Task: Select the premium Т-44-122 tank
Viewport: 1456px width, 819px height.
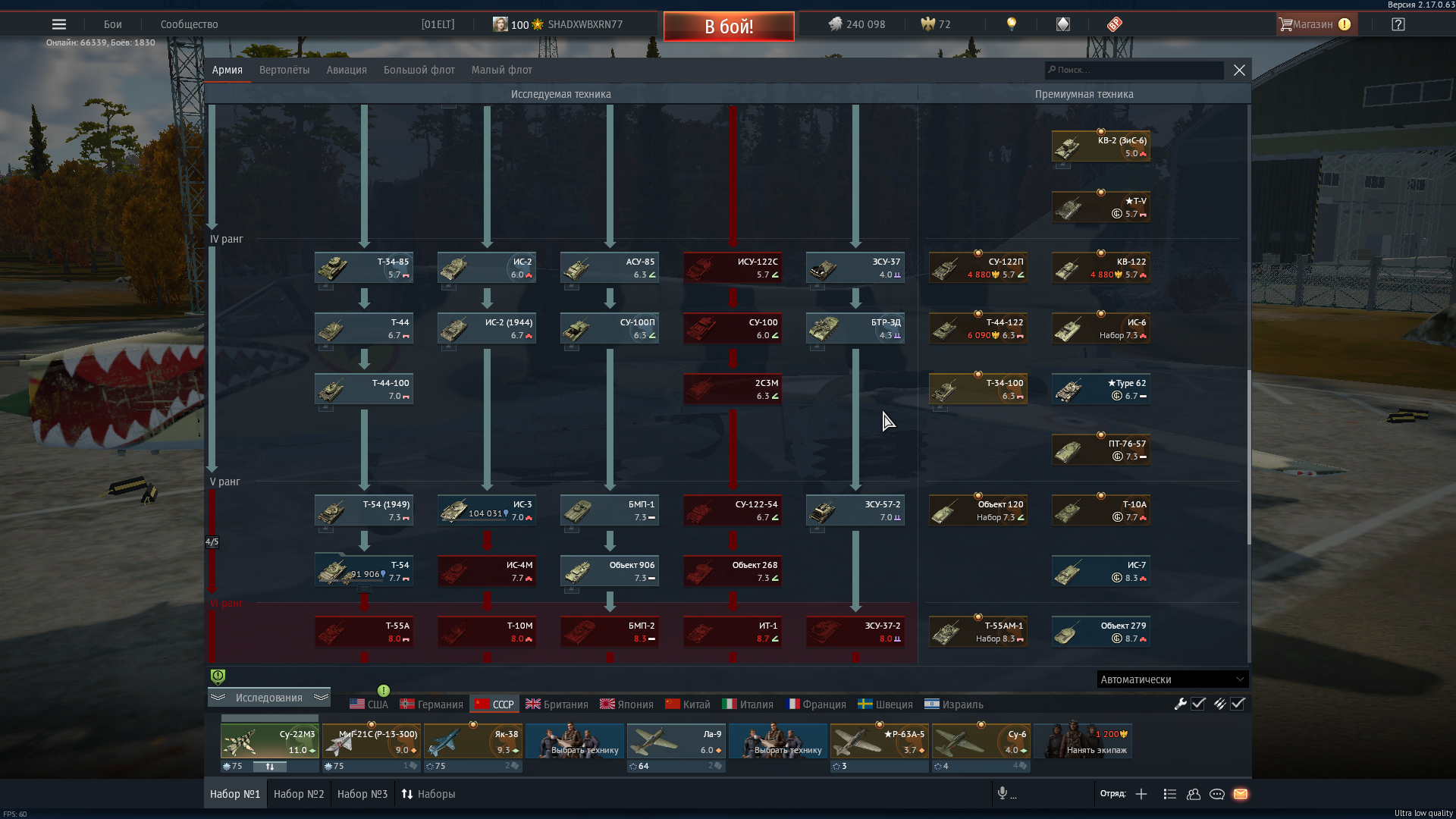Action: point(978,328)
